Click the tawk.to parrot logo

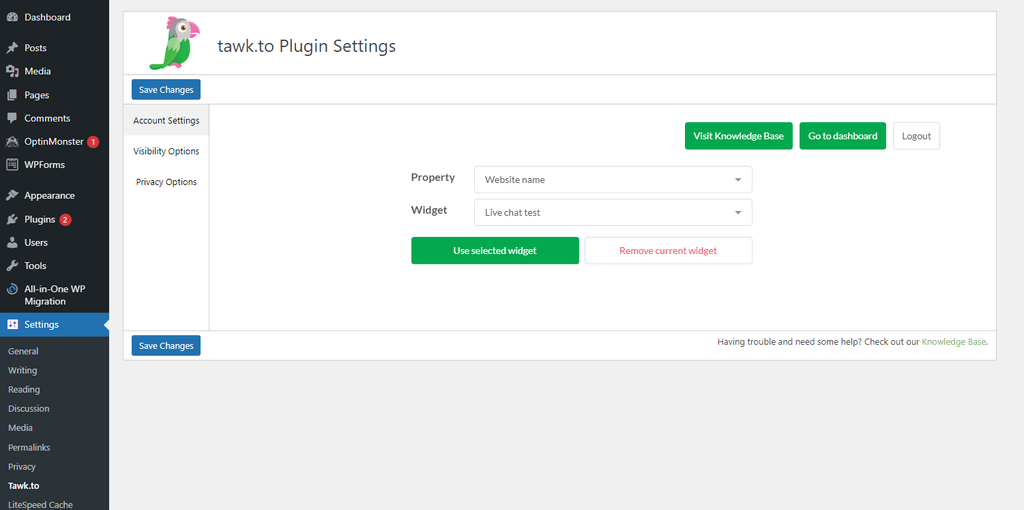[174, 43]
